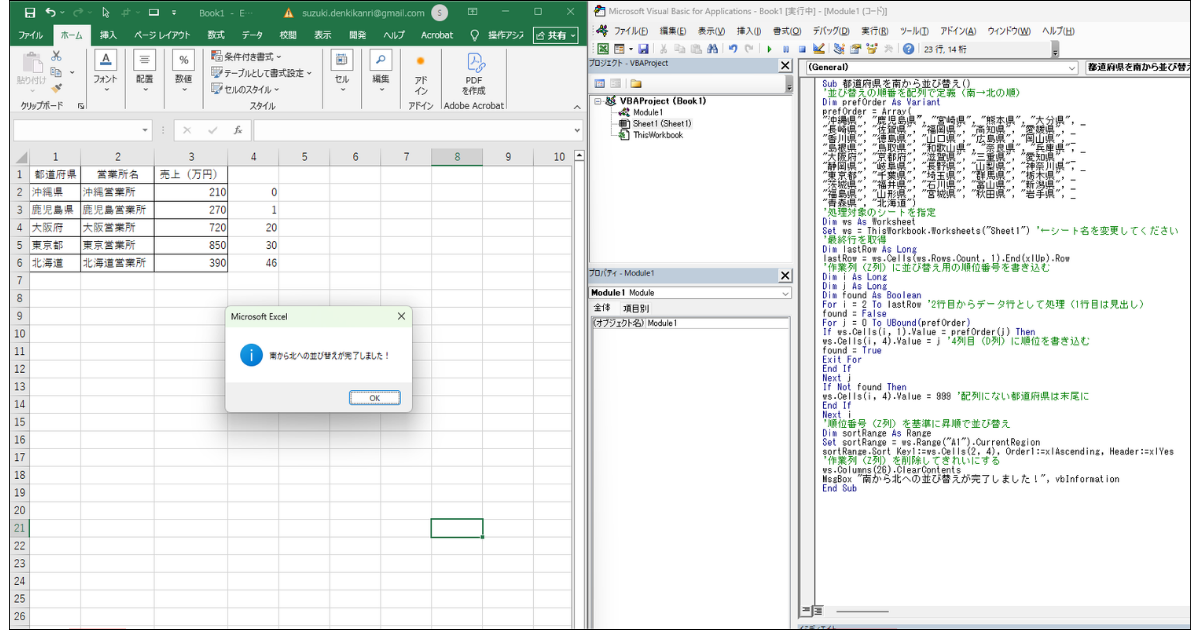Click the Excel name box field

[x=75, y=130]
